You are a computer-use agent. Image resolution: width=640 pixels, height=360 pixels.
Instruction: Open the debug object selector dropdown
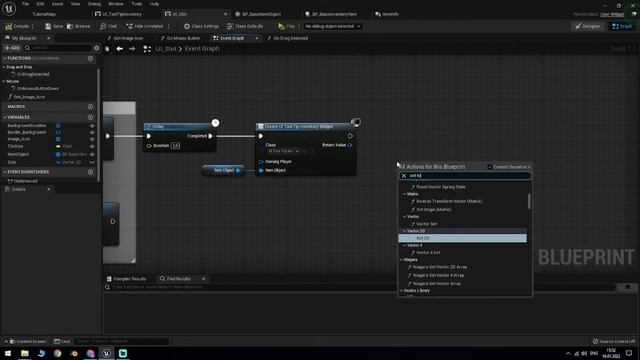[x=332, y=26]
